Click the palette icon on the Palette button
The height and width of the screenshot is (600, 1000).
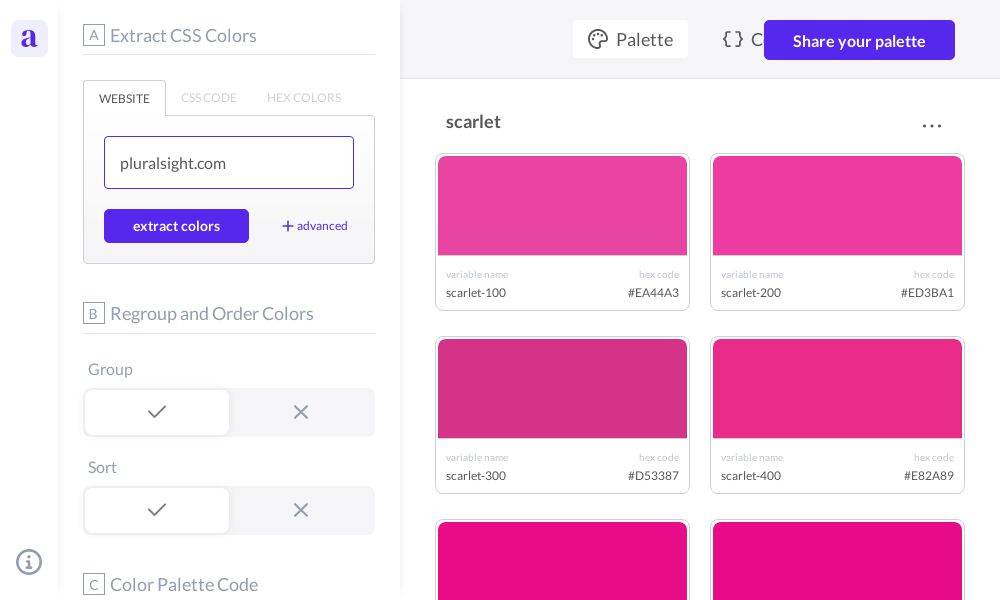click(598, 39)
